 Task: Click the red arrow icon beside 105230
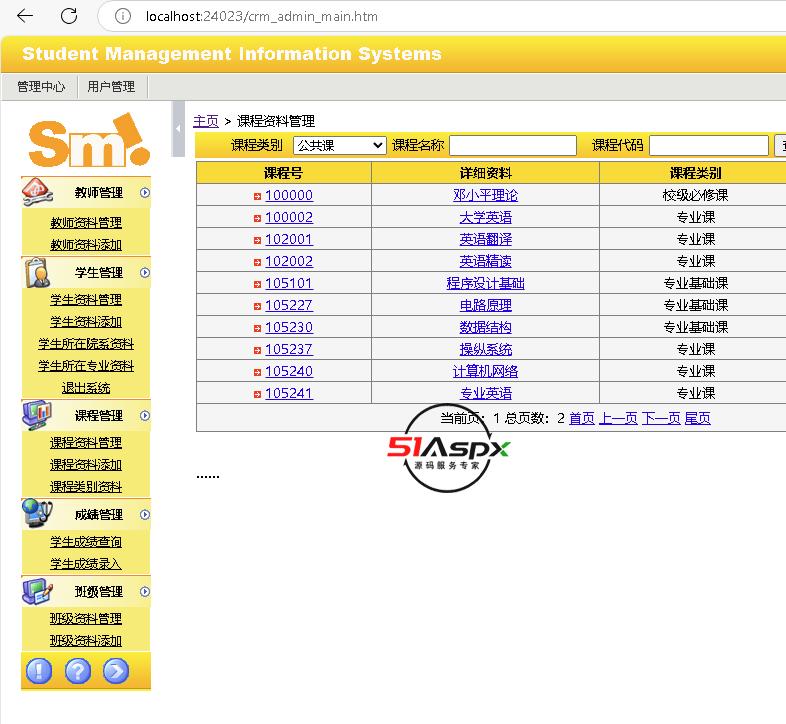point(257,328)
